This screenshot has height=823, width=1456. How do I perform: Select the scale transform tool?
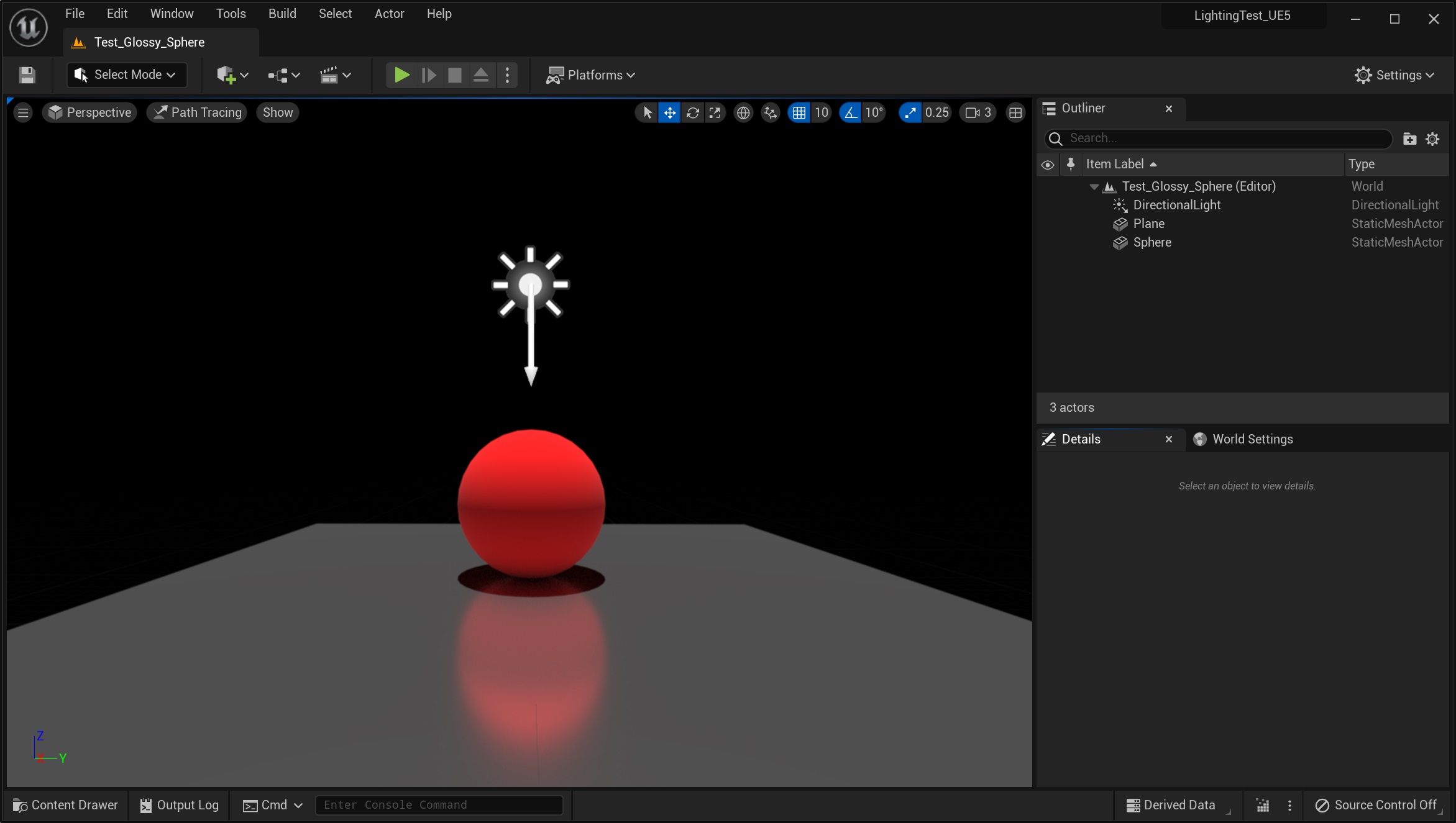pyautogui.click(x=715, y=112)
